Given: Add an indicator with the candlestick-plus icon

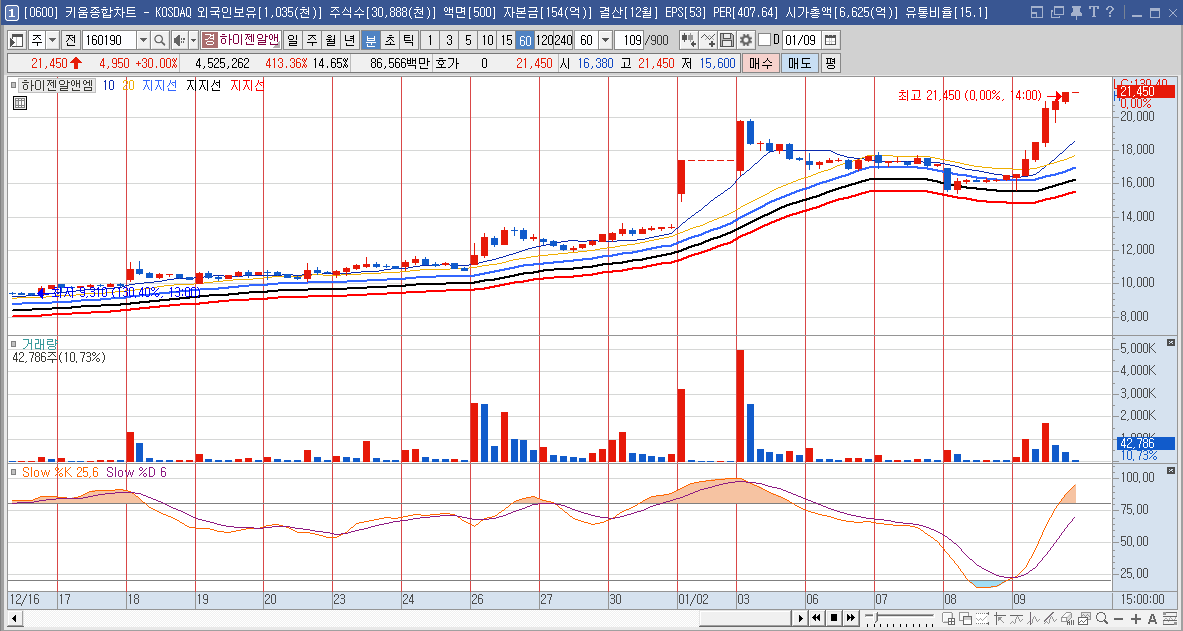Looking at the screenshot, I should click(x=688, y=40).
